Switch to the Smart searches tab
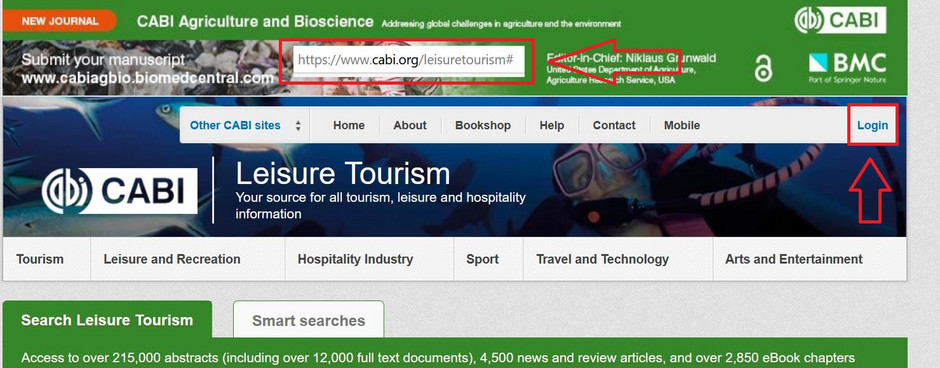Viewport: 940px width, 368px height. 308,321
